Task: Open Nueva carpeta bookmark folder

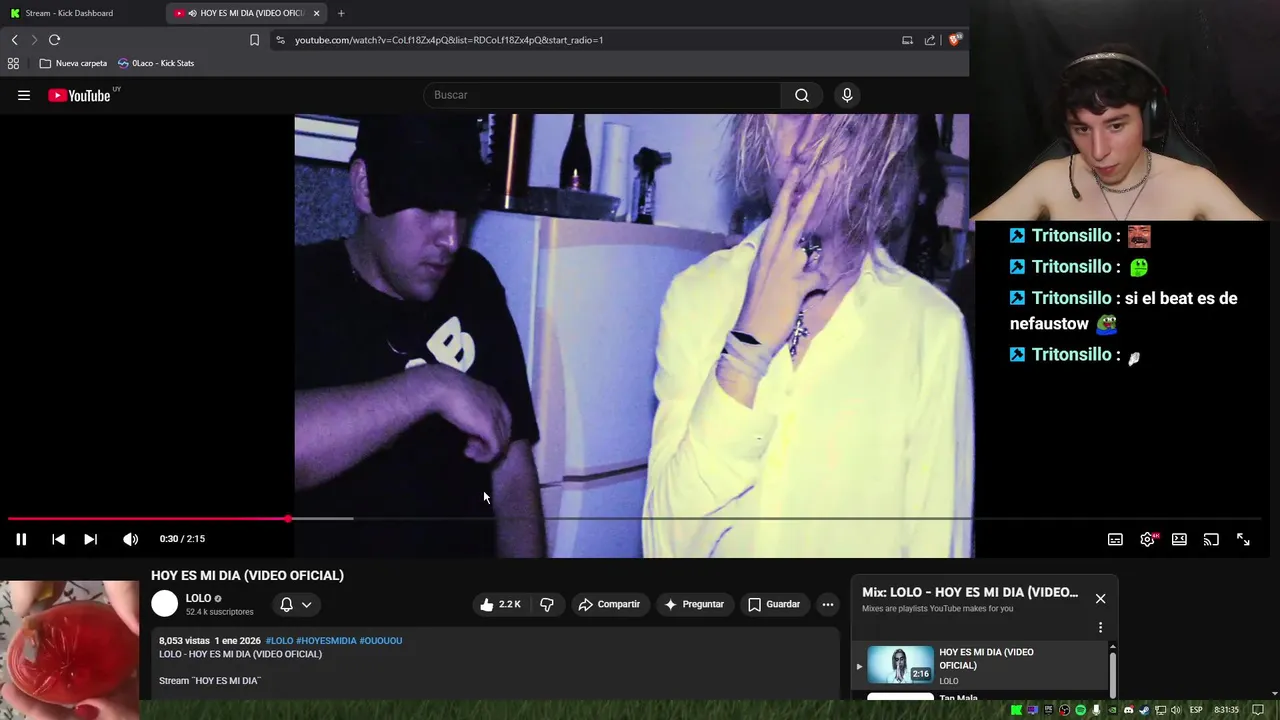Action: [73, 63]
